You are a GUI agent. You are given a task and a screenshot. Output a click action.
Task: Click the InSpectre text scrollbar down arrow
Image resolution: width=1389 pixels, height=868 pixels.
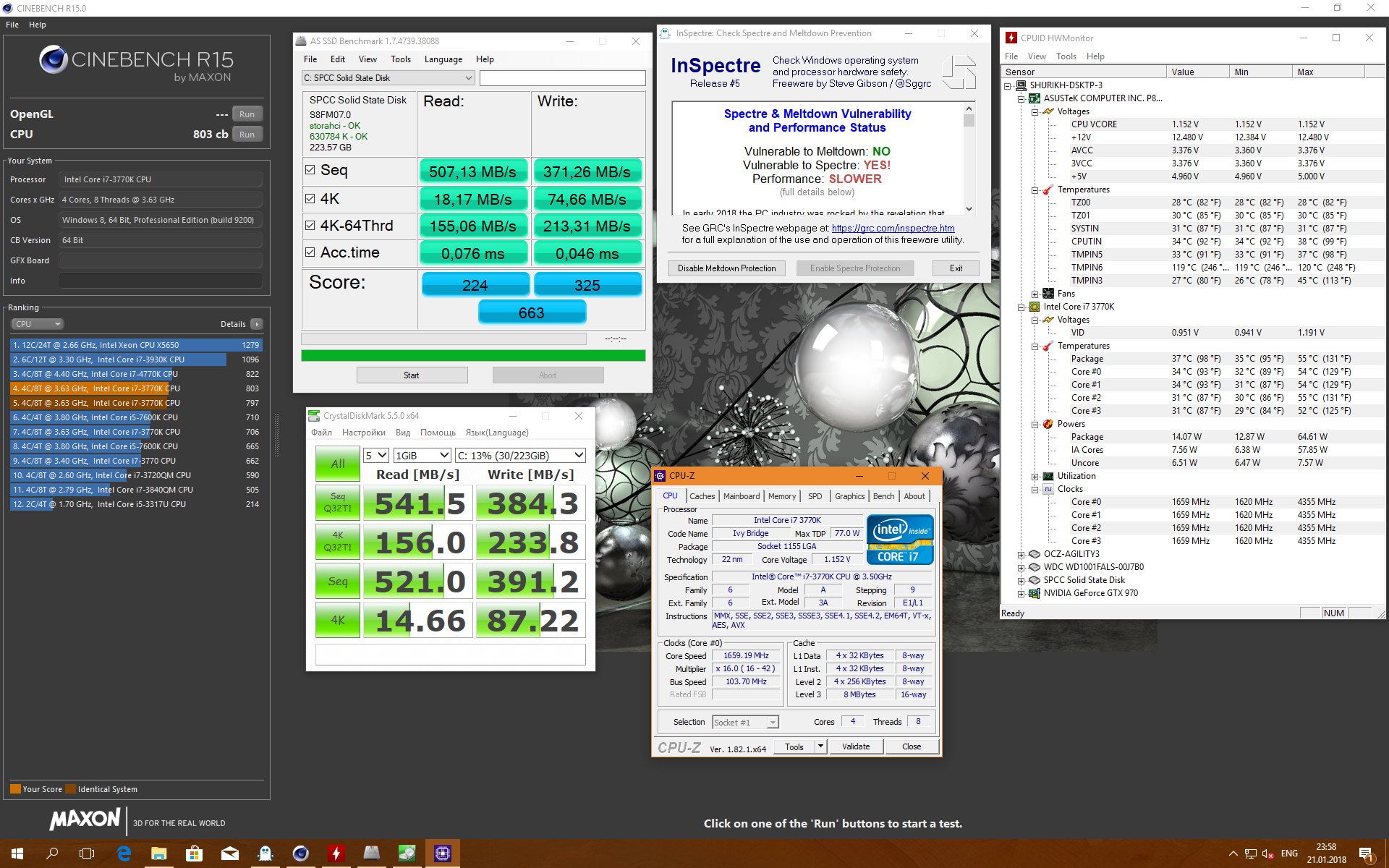coord(969,209)
